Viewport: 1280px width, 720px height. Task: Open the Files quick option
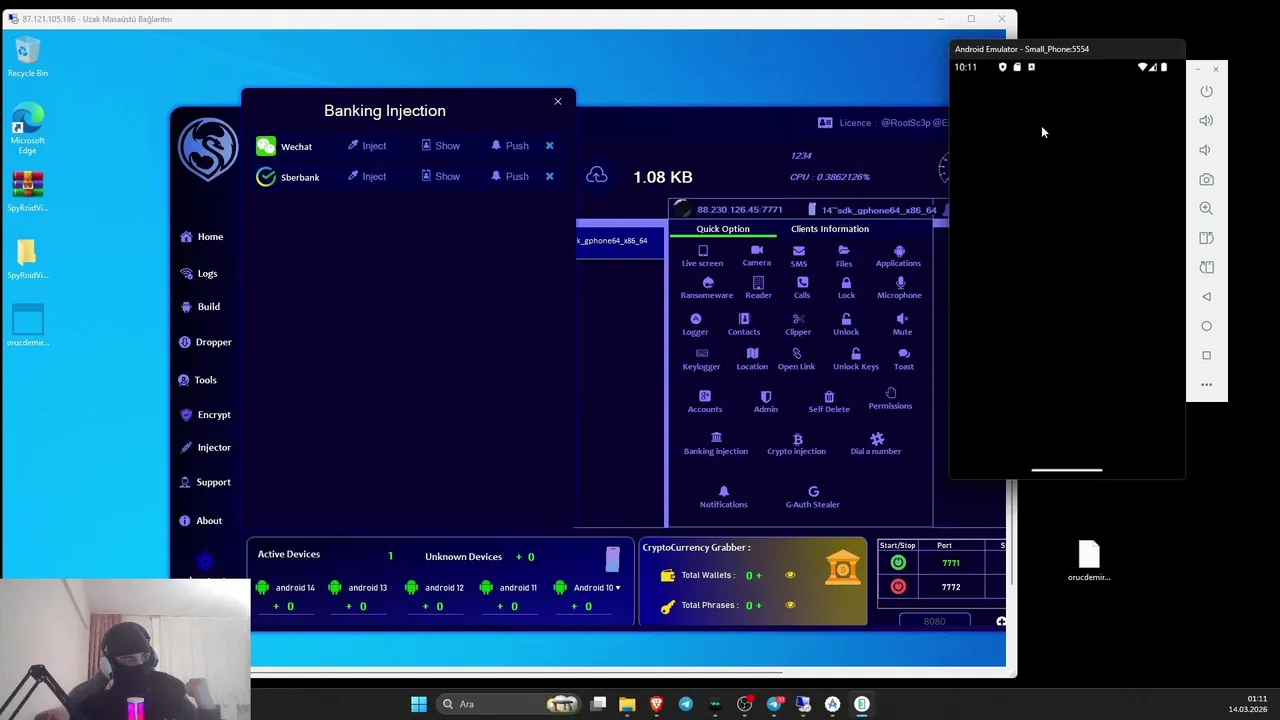(844, 256)
